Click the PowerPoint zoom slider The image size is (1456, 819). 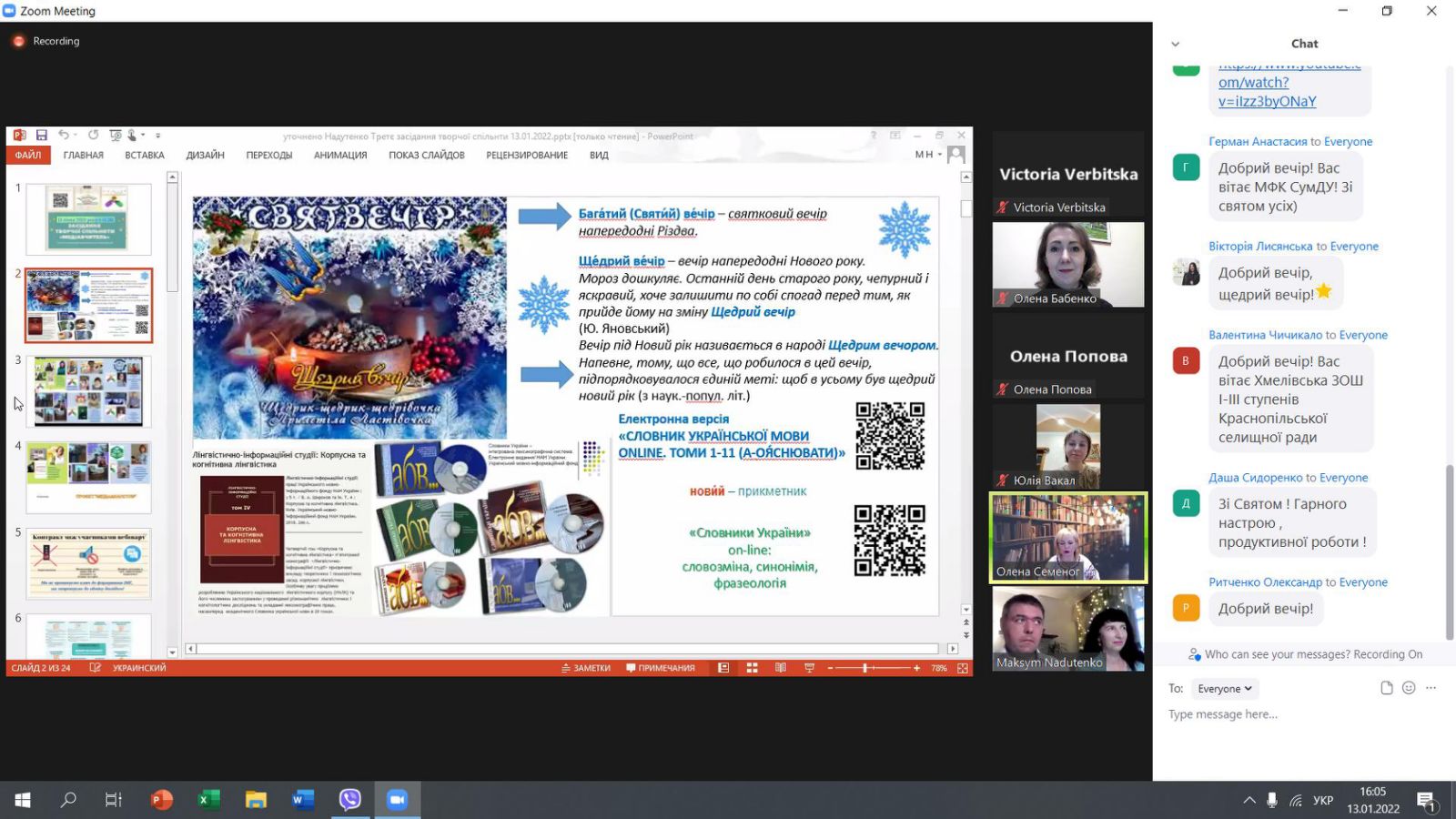(x=864, y=668)
